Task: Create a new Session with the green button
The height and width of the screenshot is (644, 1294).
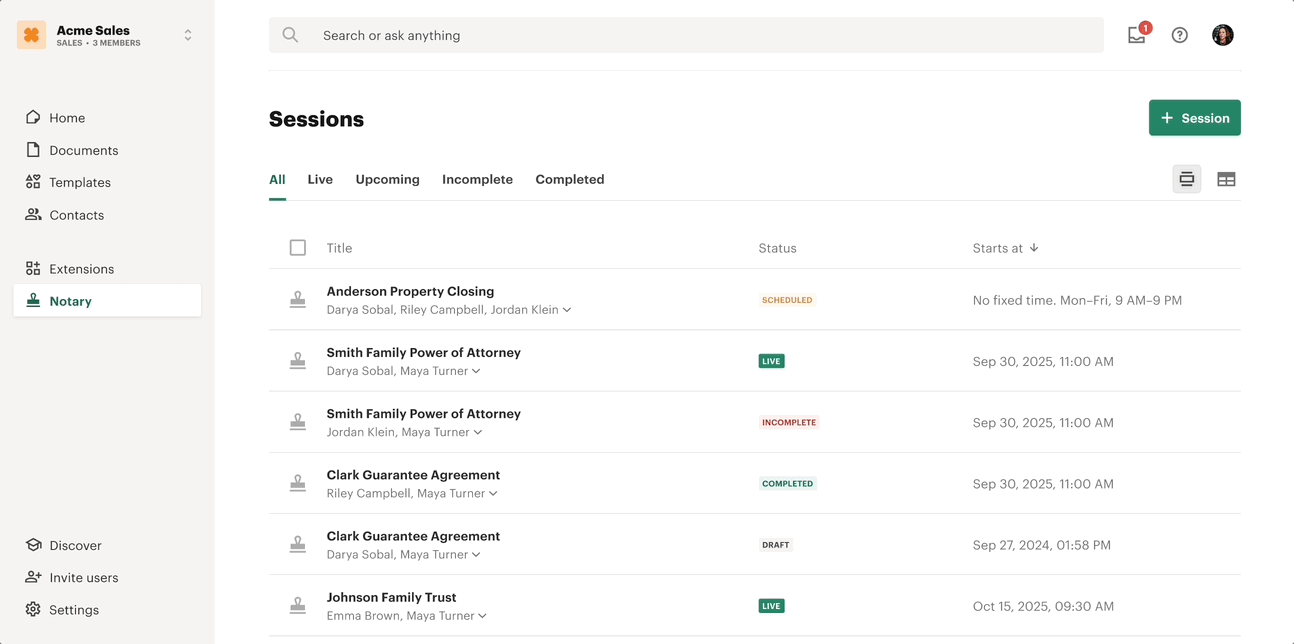Action: [1194, 118]
